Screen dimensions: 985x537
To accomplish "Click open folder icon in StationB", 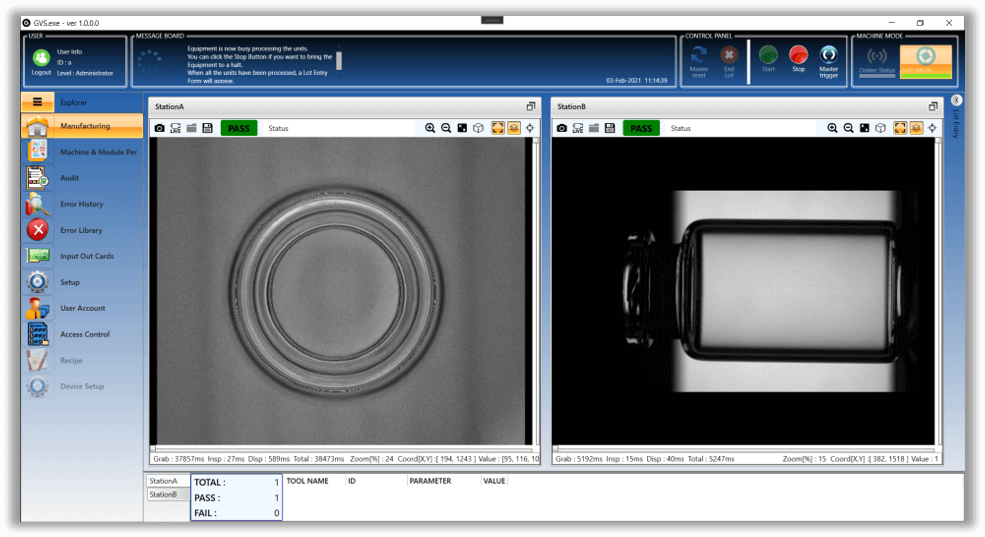I will (x=594, y=128).
